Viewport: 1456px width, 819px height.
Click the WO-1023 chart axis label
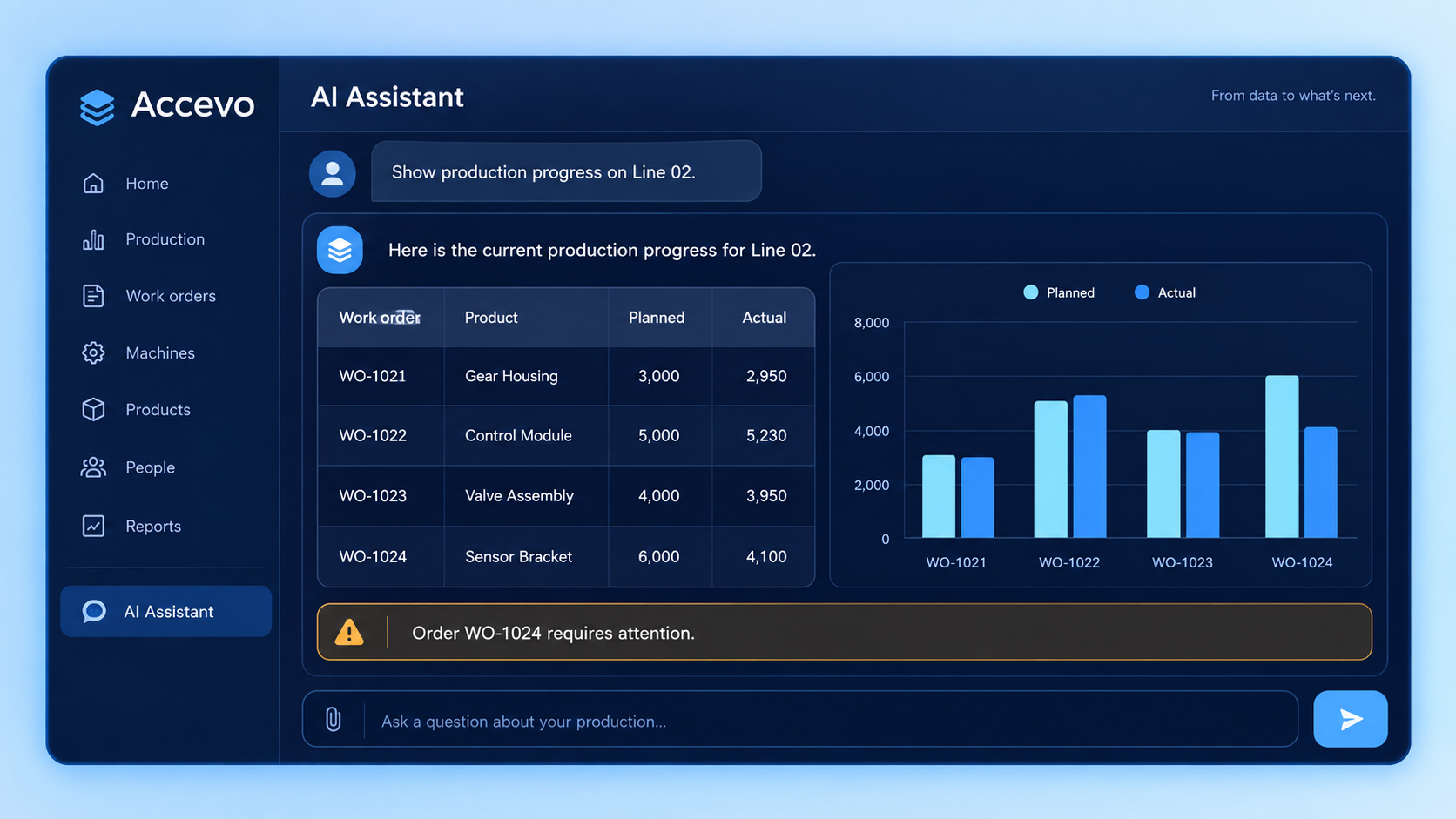tap(1183, 562)
